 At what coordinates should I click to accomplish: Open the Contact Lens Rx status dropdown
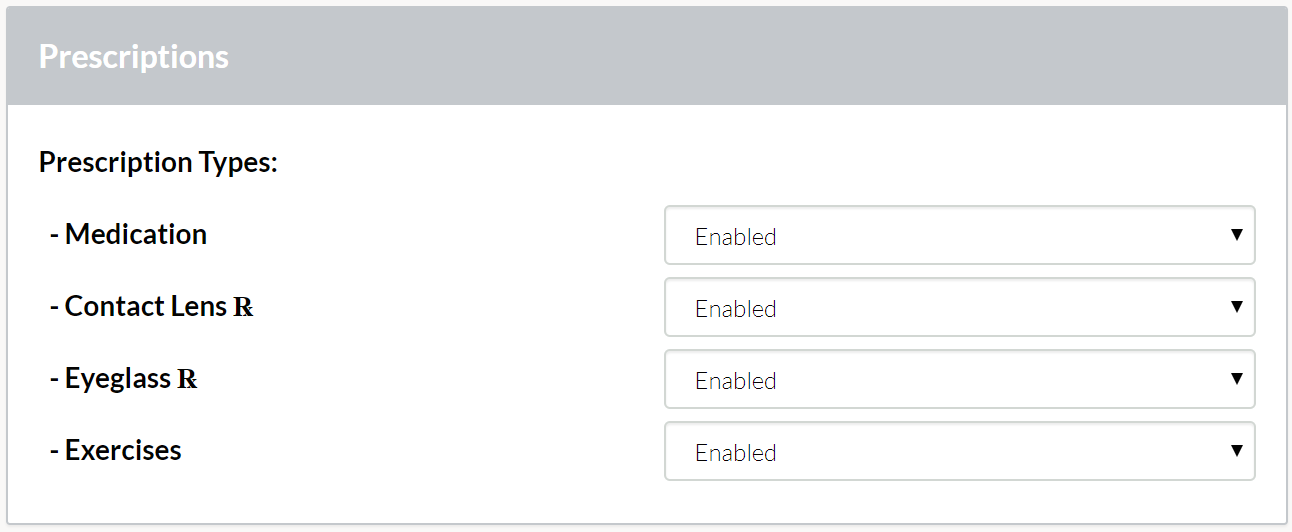point(960,307)
